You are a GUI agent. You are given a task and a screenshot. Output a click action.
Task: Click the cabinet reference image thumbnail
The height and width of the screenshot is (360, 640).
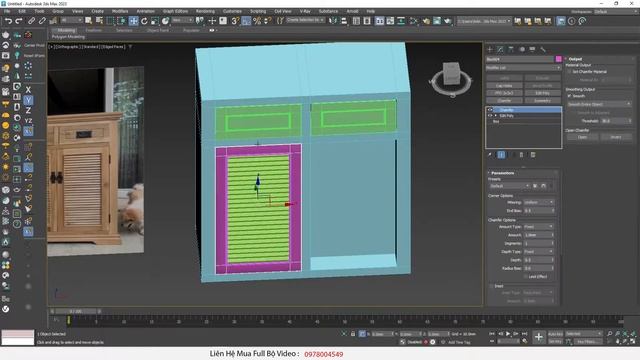point(96,161)
